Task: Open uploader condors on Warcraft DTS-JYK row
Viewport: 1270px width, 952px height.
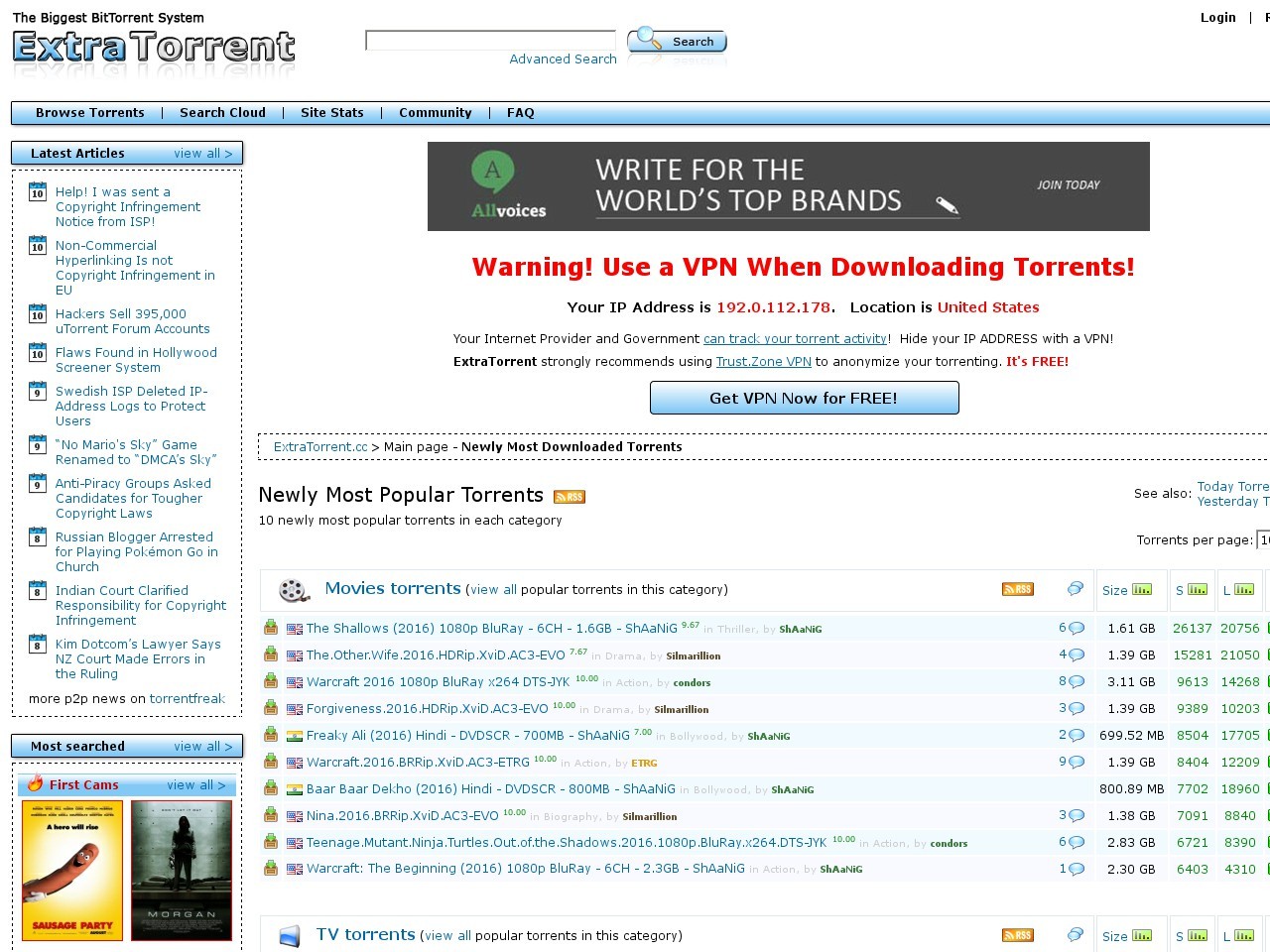Action: (692, 683)
